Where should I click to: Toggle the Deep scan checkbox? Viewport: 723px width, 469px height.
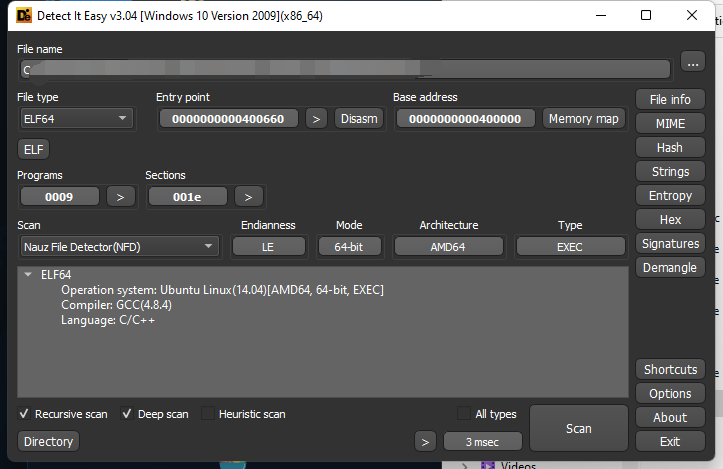(x=127, y=414)
